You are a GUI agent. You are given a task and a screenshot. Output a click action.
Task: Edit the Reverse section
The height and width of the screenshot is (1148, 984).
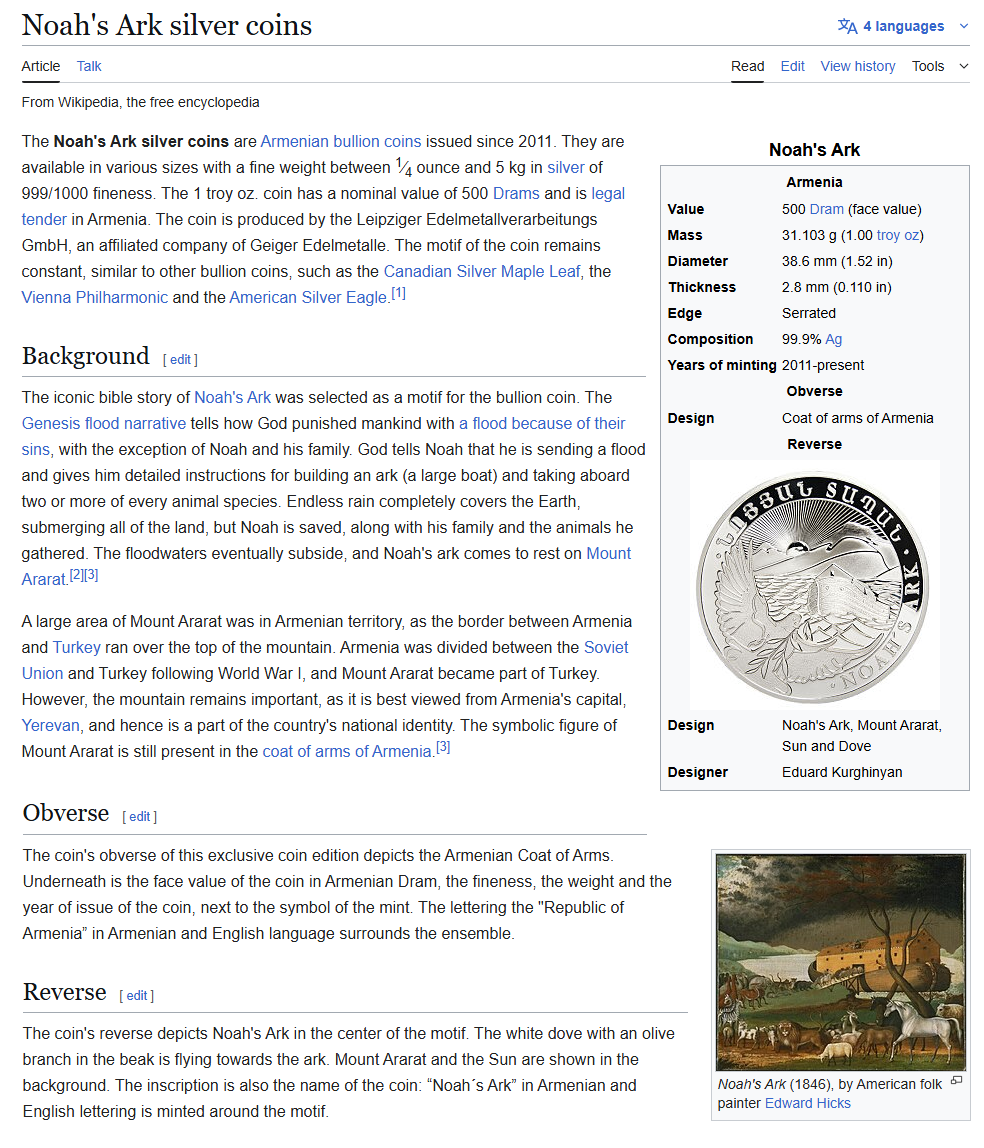136,996
